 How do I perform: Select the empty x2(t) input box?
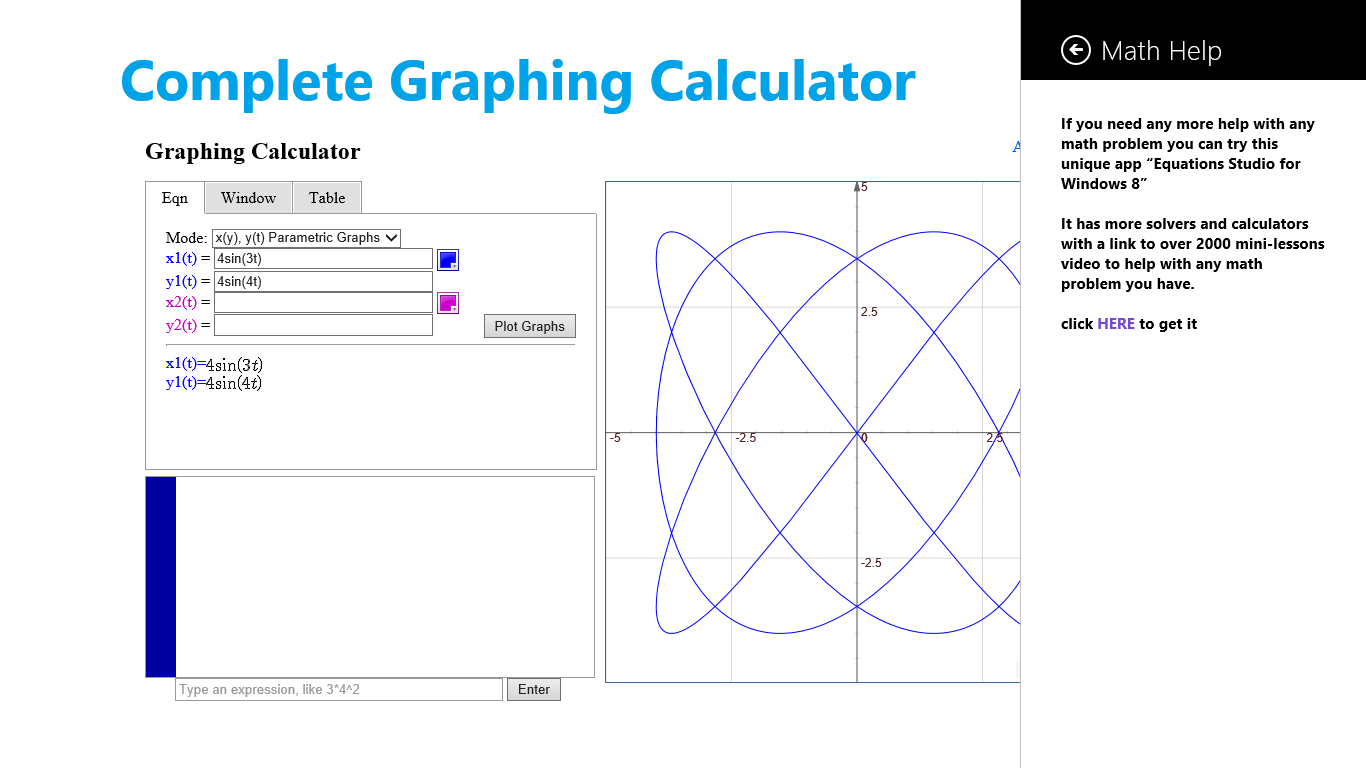[323, 303]
